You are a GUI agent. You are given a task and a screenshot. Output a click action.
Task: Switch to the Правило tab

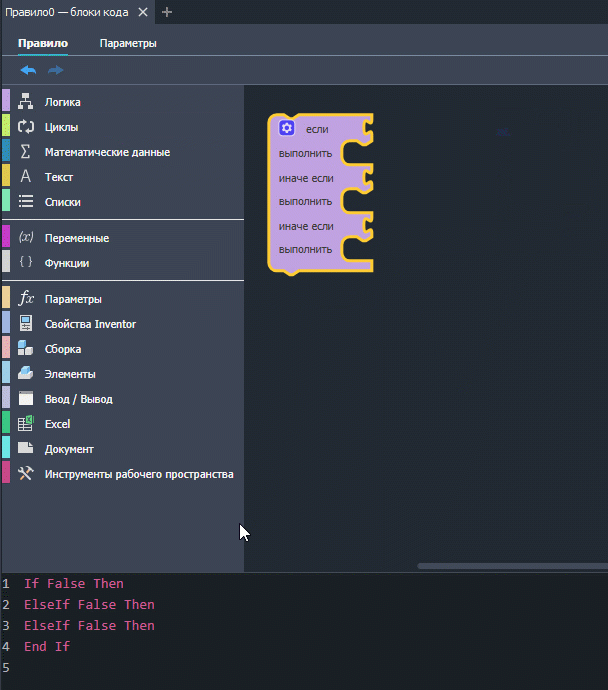(x=43, y=43)
